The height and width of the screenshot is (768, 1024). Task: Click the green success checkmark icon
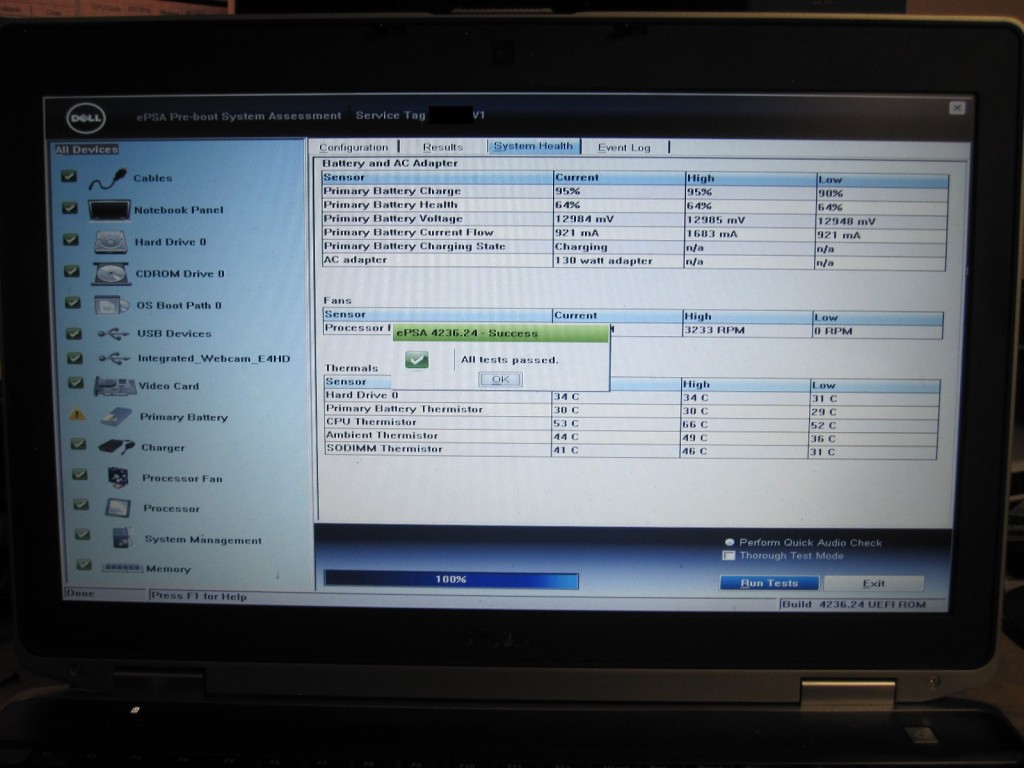coord(417,359)
